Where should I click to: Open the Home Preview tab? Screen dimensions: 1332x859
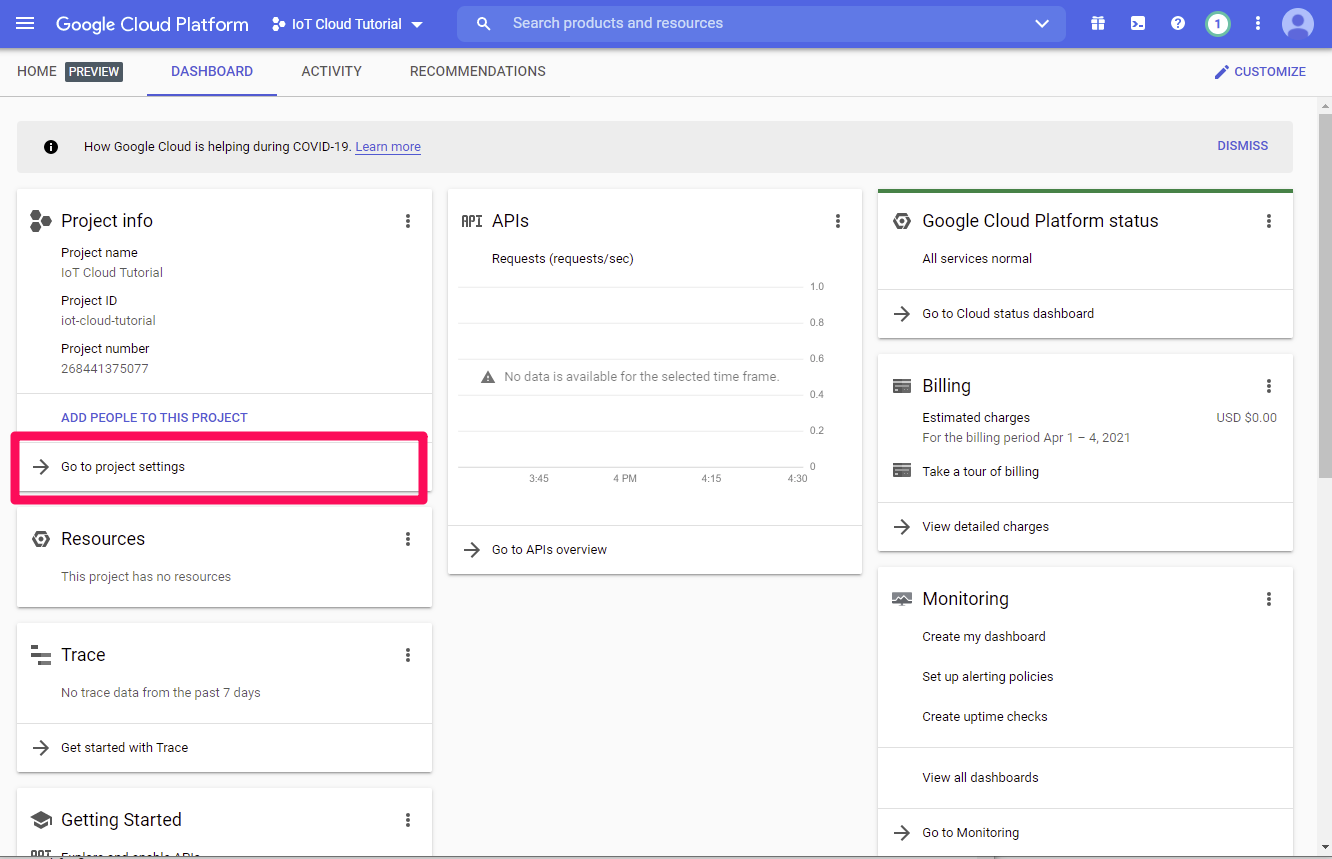pyautogui.click(x=70, y=72)
